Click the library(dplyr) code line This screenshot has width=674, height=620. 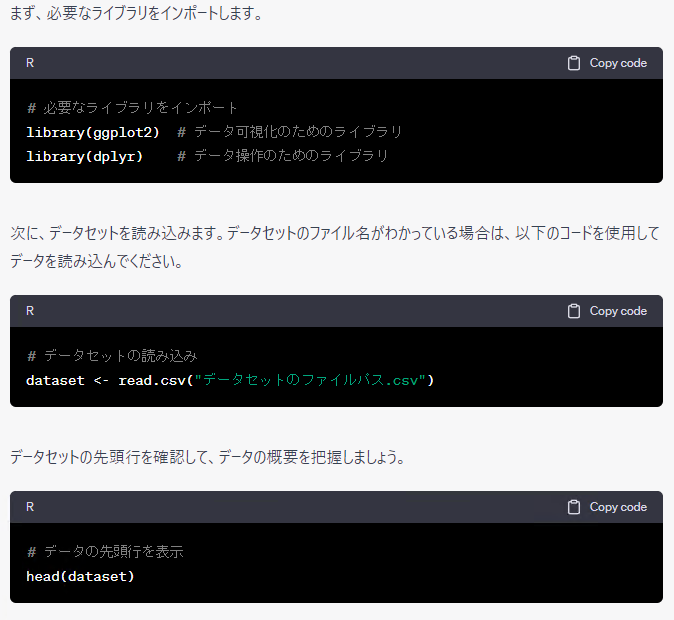coord(85,156)
